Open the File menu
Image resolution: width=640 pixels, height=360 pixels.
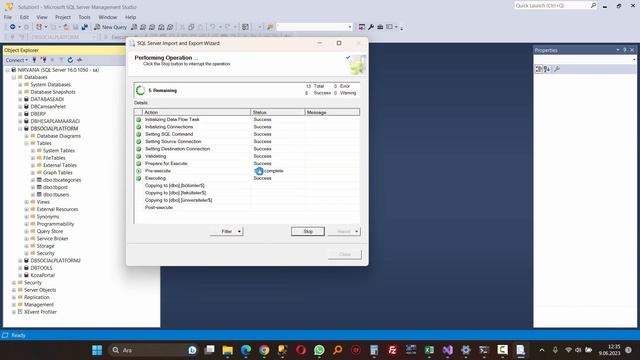[x=8, y=17]
